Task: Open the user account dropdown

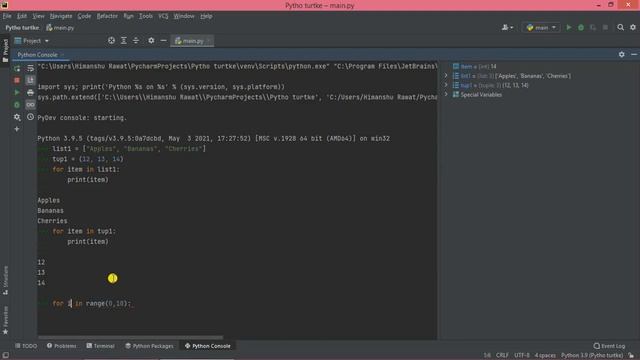Action: point(507,27)
